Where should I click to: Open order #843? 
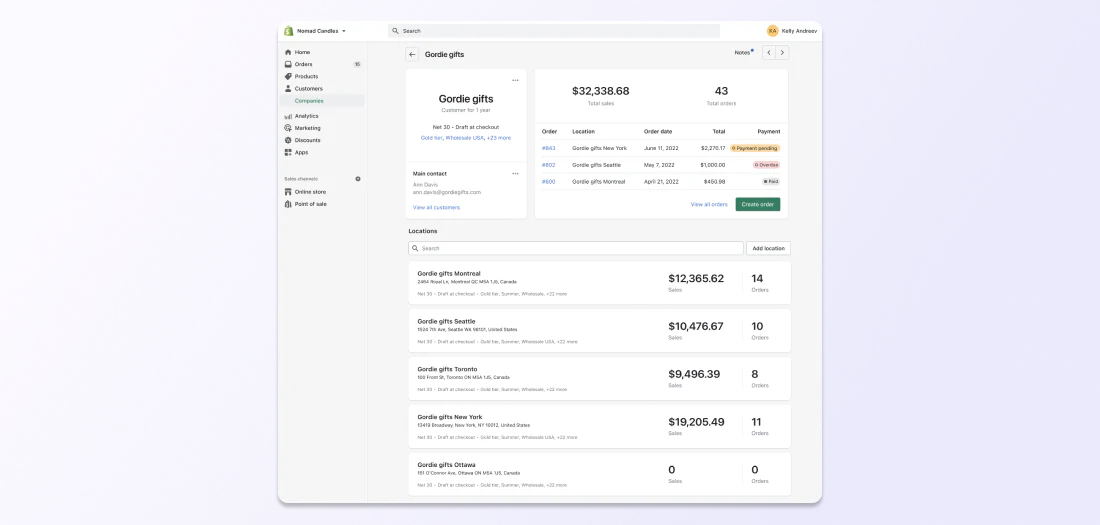[x=549, y=148]
